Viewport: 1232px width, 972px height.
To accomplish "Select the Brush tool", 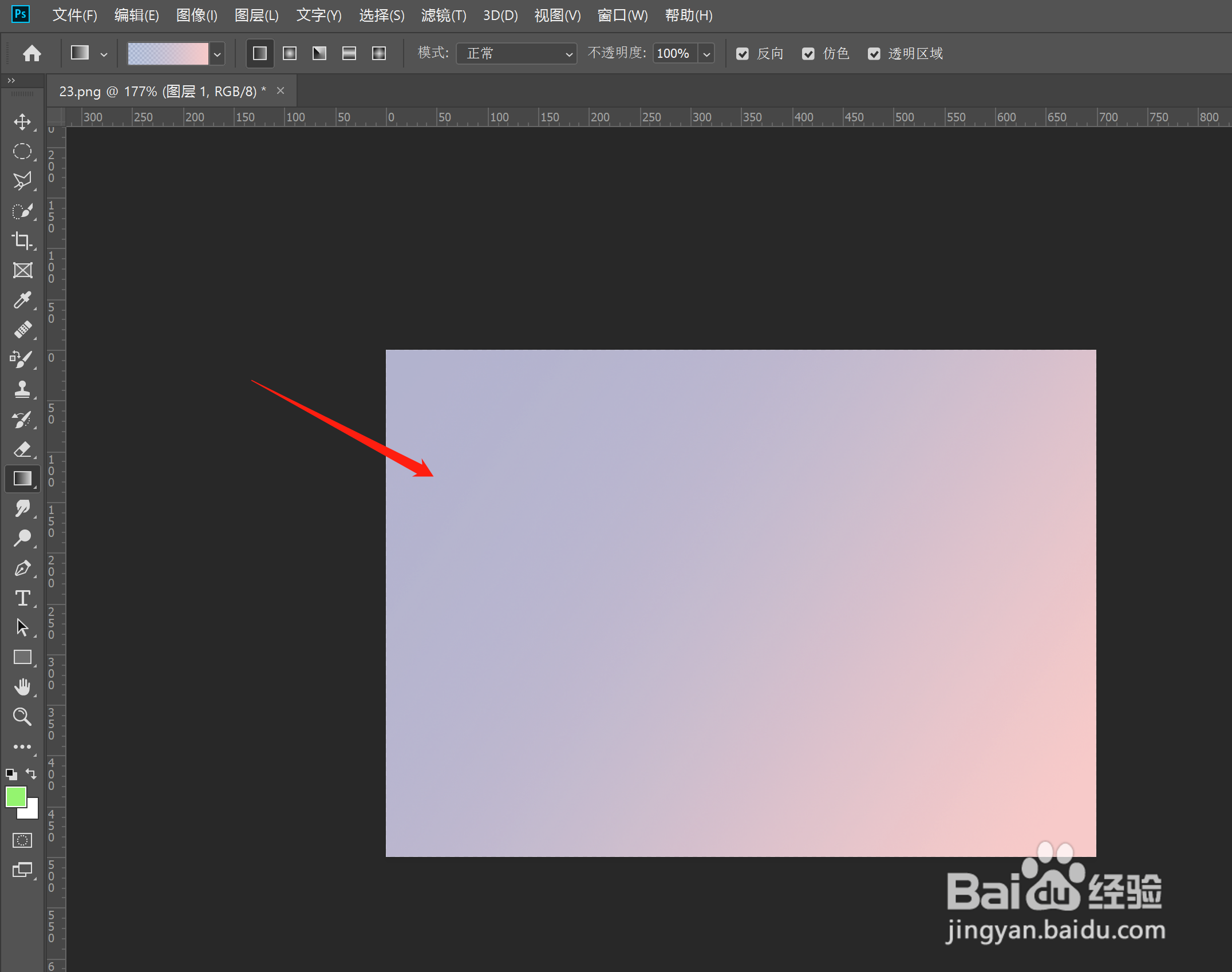I will [x=22, y=359].
